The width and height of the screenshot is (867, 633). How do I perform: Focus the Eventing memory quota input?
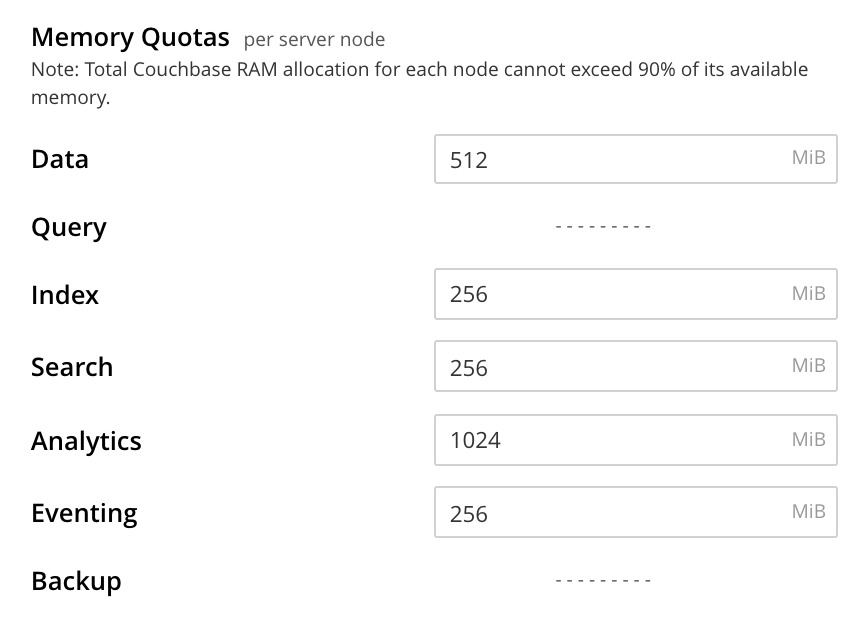click(x=610, y=513)
